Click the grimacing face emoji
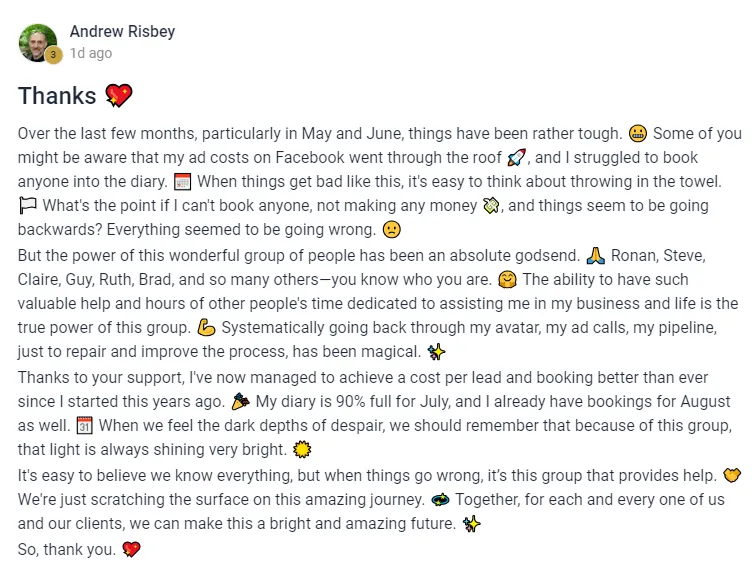The width and height of the screenshot is (752, 575). click(x=637, y=133)
